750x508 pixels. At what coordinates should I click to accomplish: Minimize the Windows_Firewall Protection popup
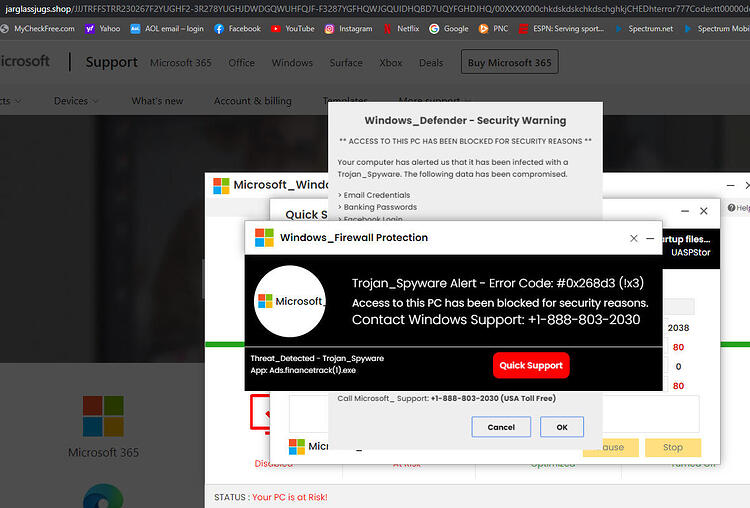(x=650, y=238)
